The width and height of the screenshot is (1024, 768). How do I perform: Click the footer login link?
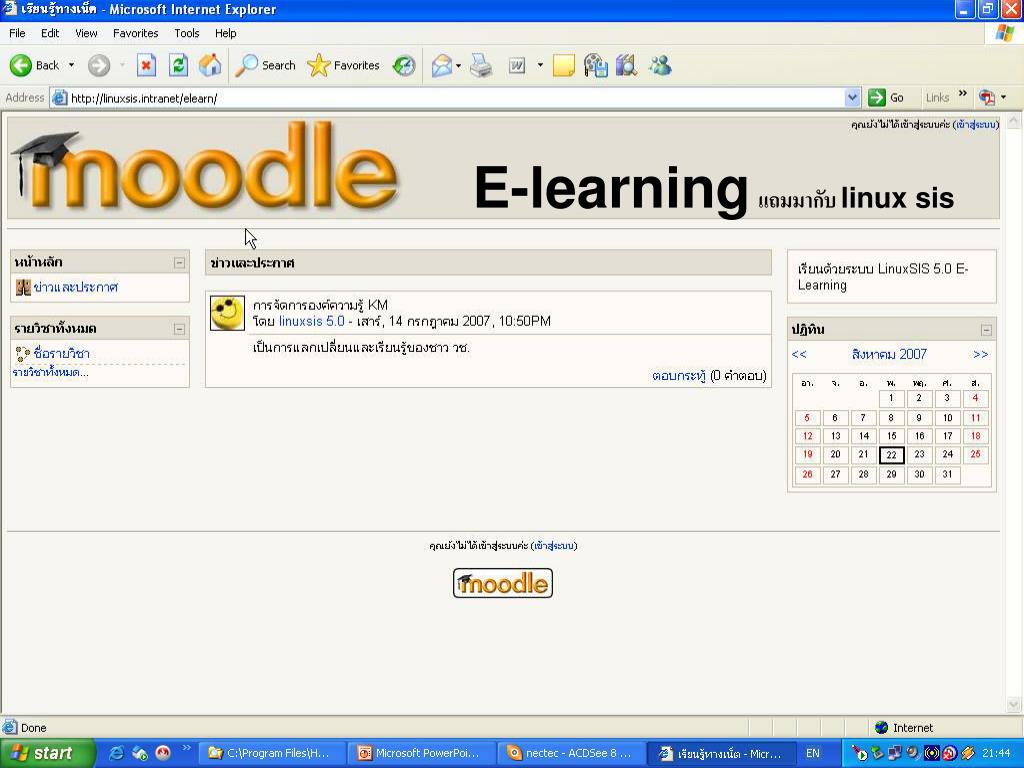[x=554, y=545]
